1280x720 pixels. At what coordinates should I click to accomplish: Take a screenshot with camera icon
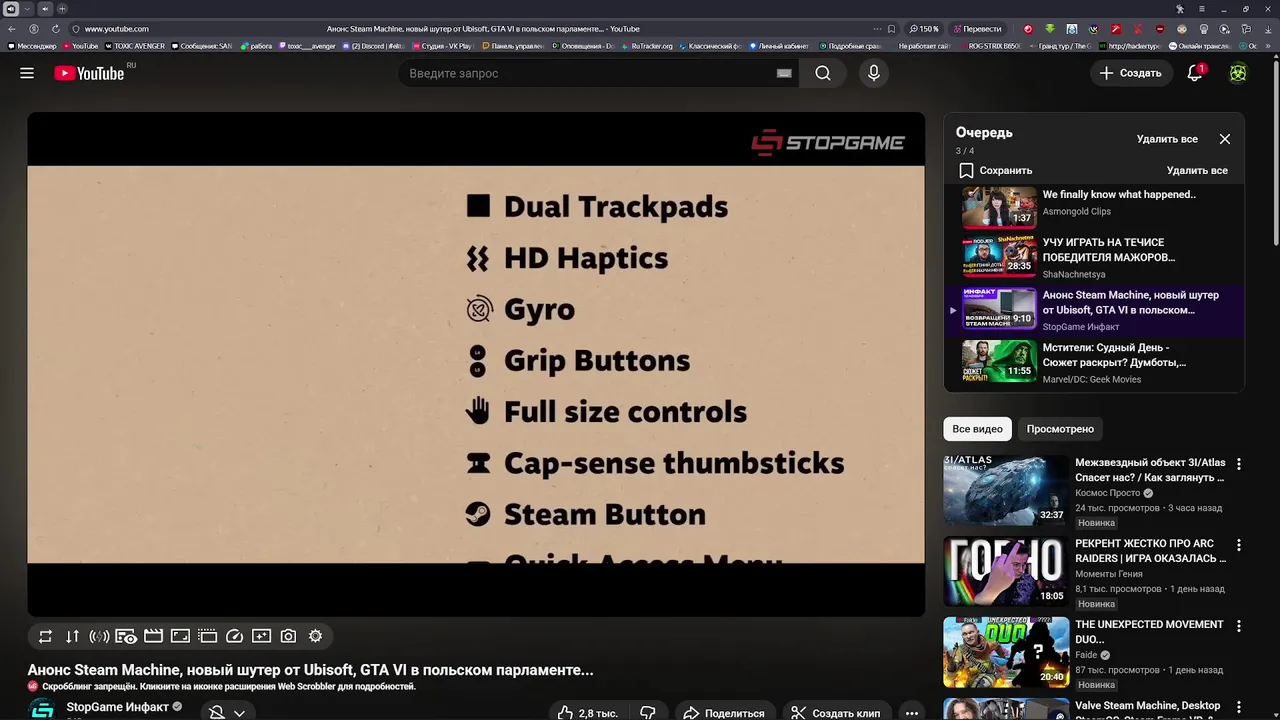(x=288, y=636)
